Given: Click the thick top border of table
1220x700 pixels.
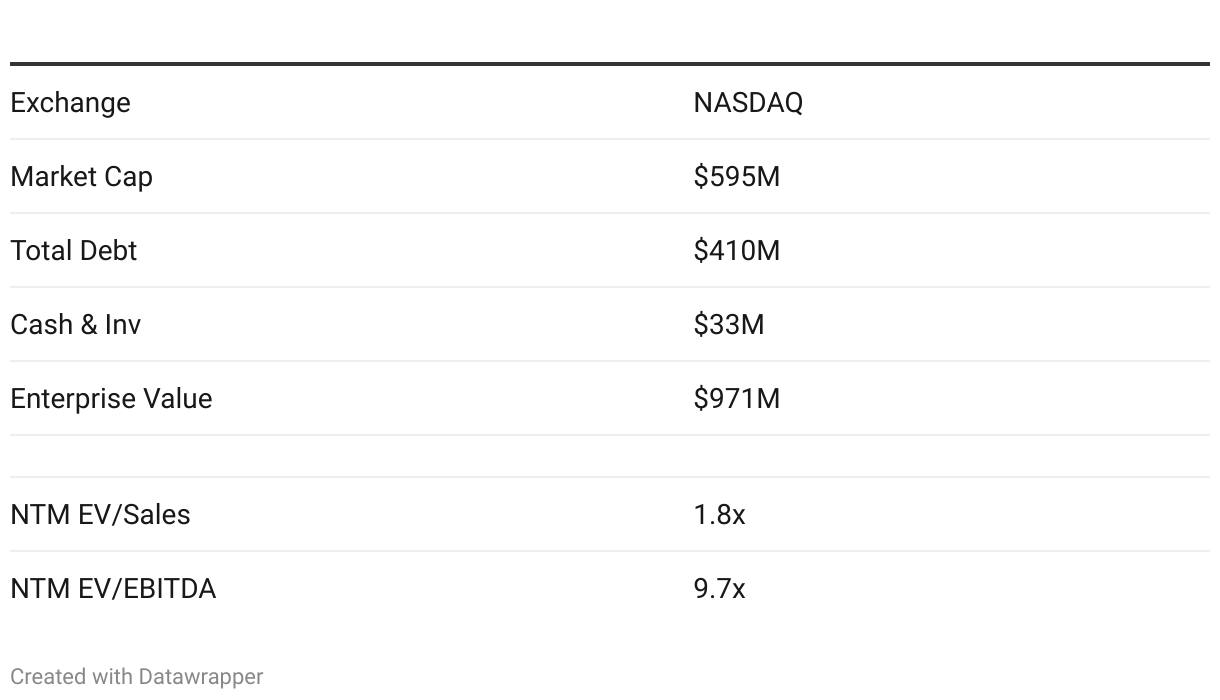Looking at the screenshot, I should click(610, 64).
